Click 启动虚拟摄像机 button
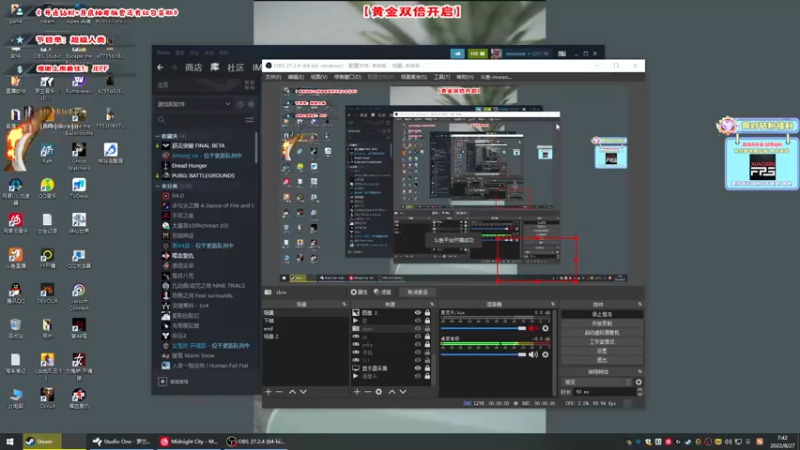This screenshot has height=450, width=800. pos(602,333)
